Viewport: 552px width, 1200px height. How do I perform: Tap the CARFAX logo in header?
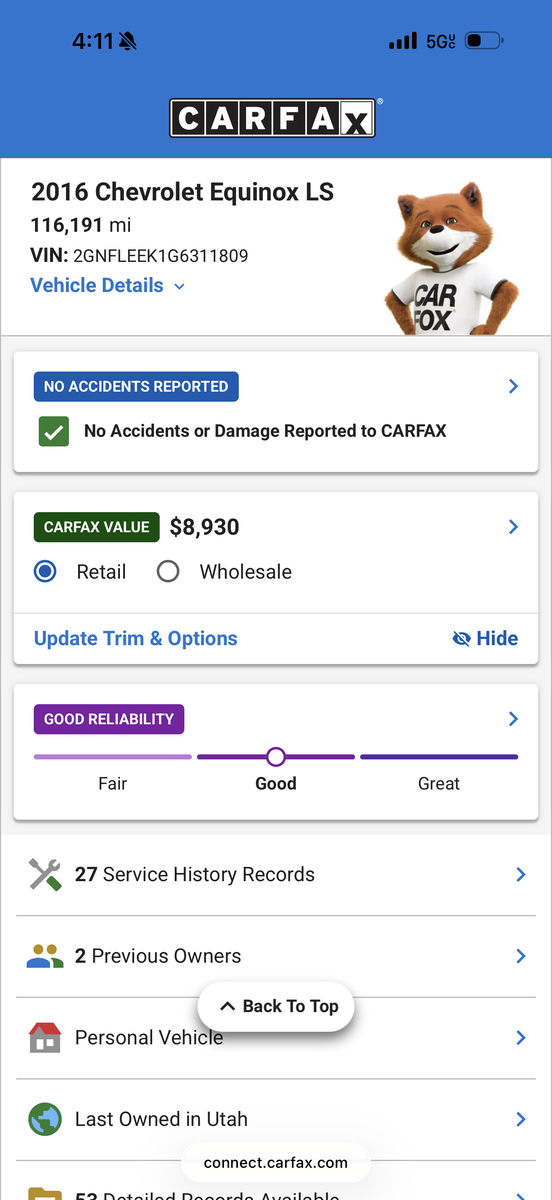pyautogui.click(x=272, y=118)
